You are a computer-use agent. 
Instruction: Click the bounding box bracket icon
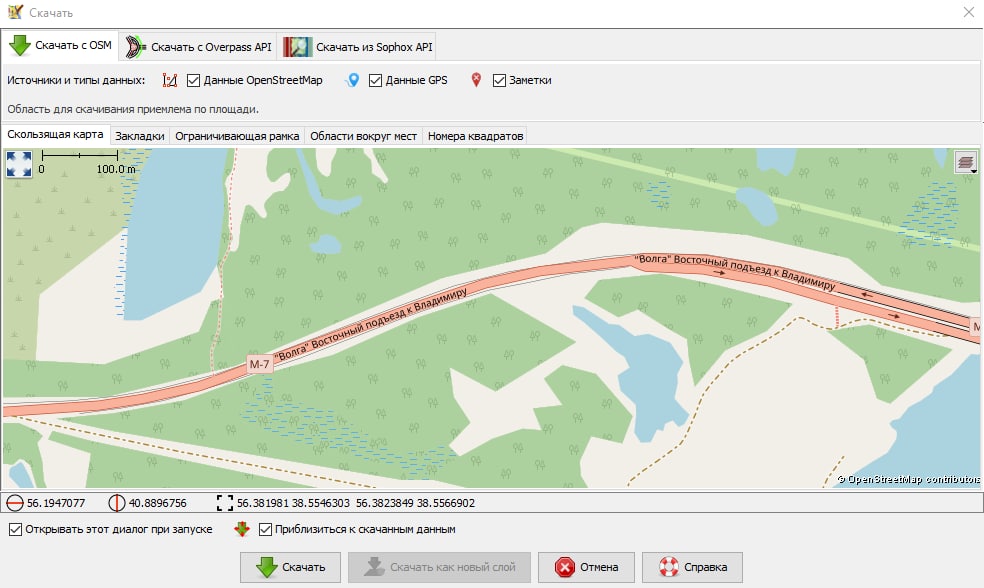pos(225,503)
